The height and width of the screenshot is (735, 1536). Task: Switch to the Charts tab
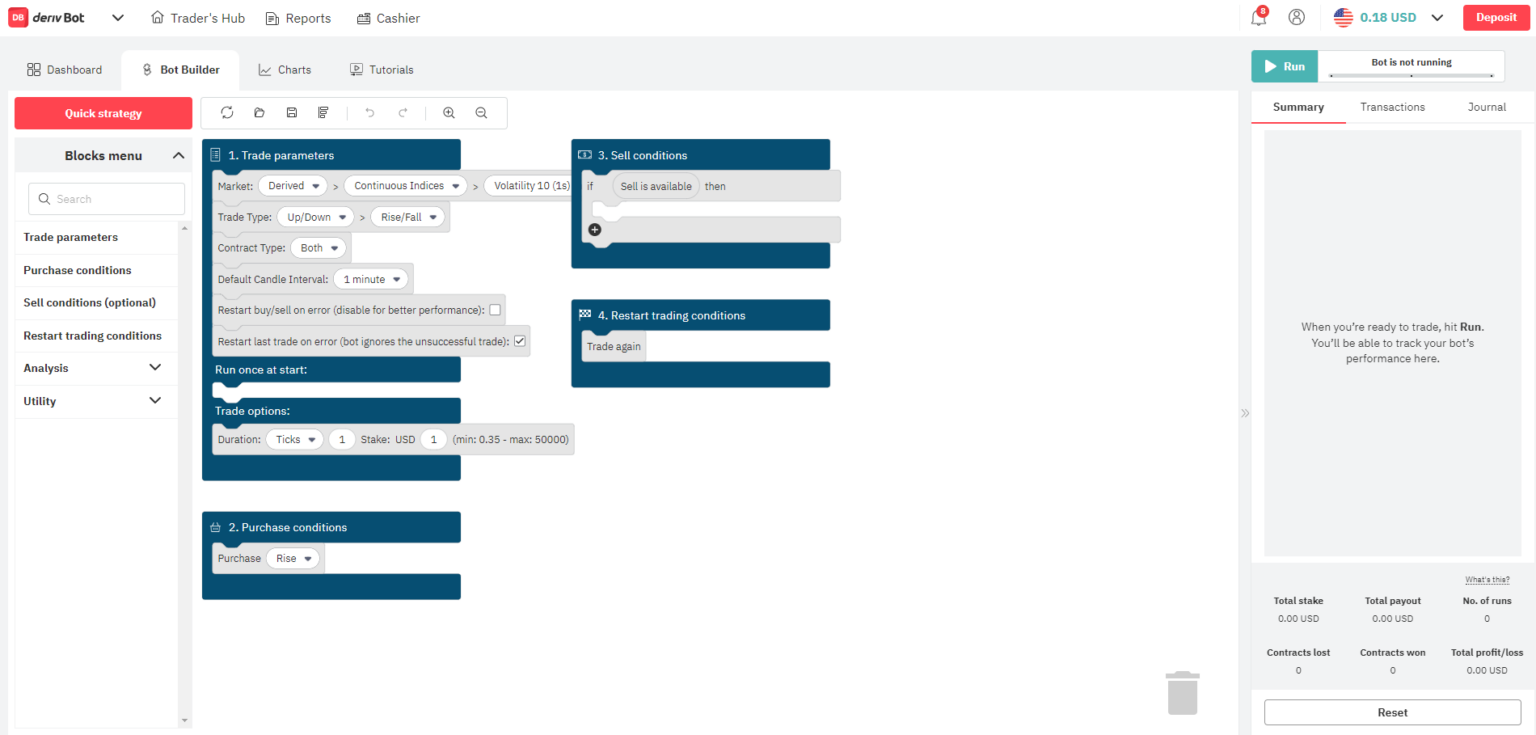click(x=284, y=70)
